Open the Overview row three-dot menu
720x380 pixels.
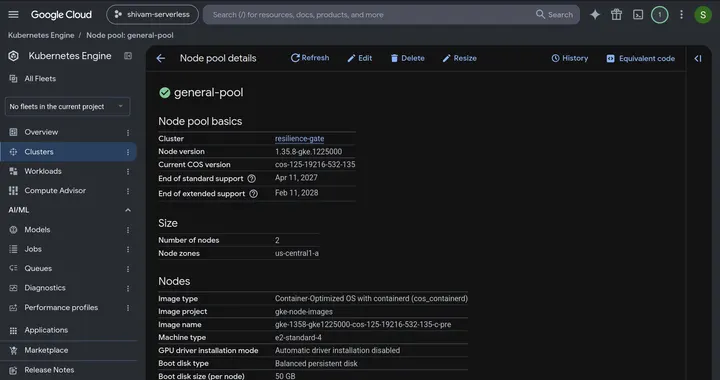[x=128, y=133]
